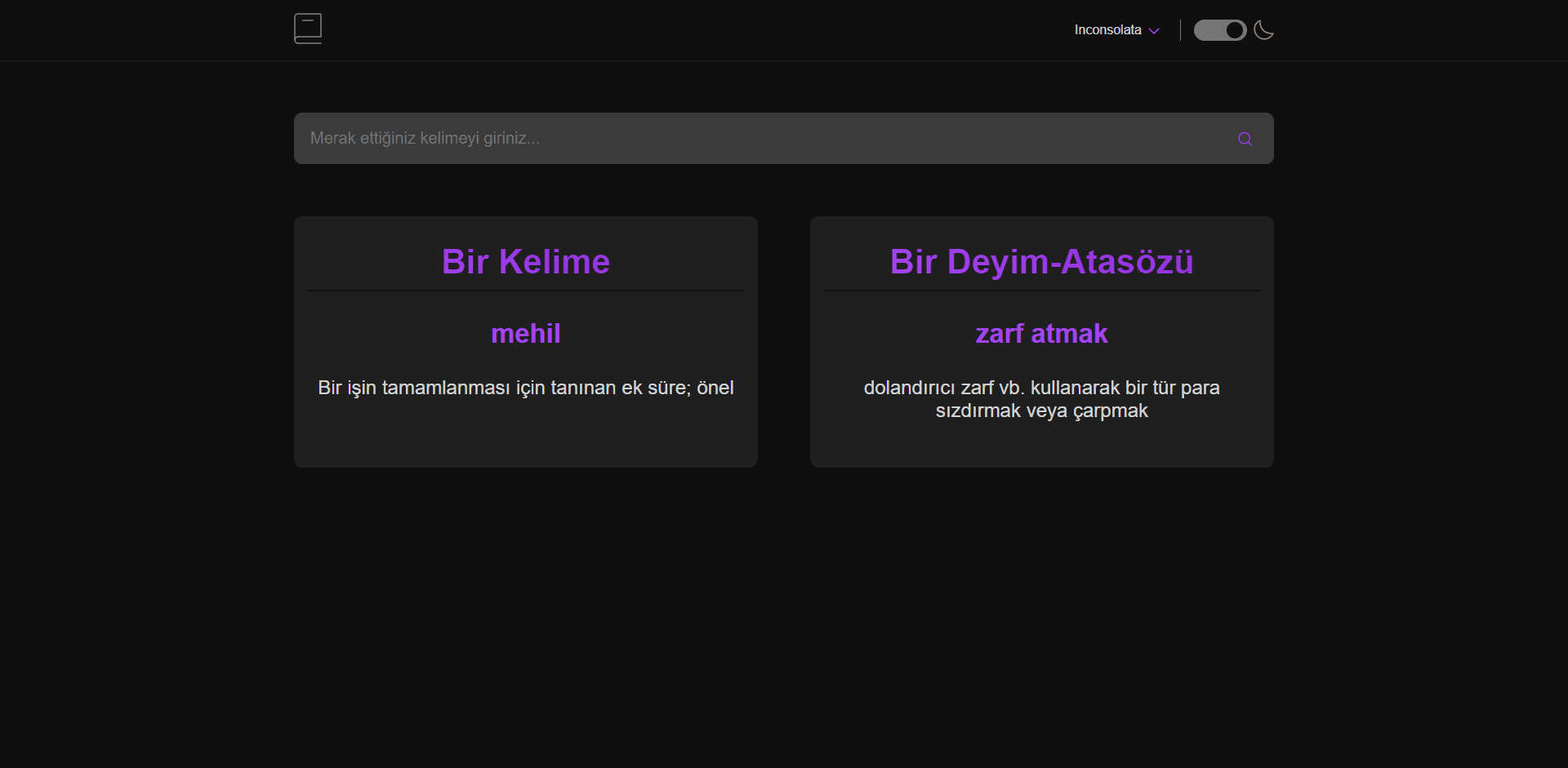Open the Inconsolata font dropdown

click(1116, 30)
